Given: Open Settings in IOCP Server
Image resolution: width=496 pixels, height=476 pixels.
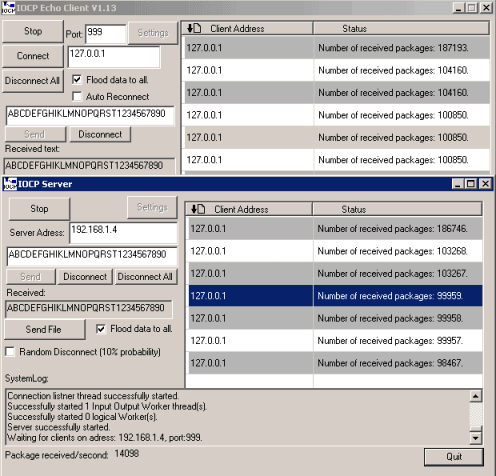Looking at the screenshot, I should (x=152, y=207).
